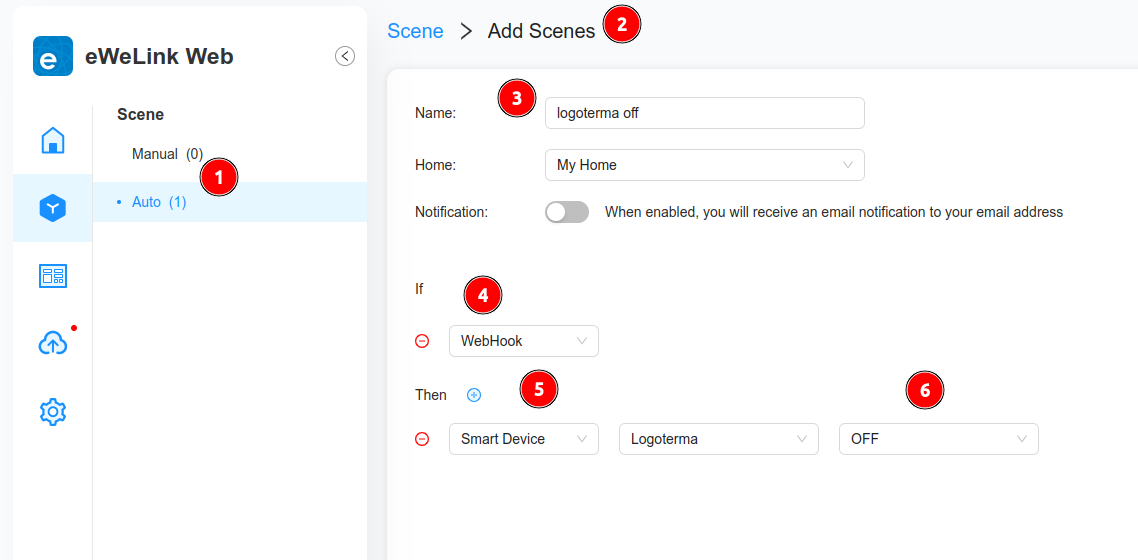Collapse the sidebar with the arrow button
The image size is (1138, 560).
tap(345, 56)
